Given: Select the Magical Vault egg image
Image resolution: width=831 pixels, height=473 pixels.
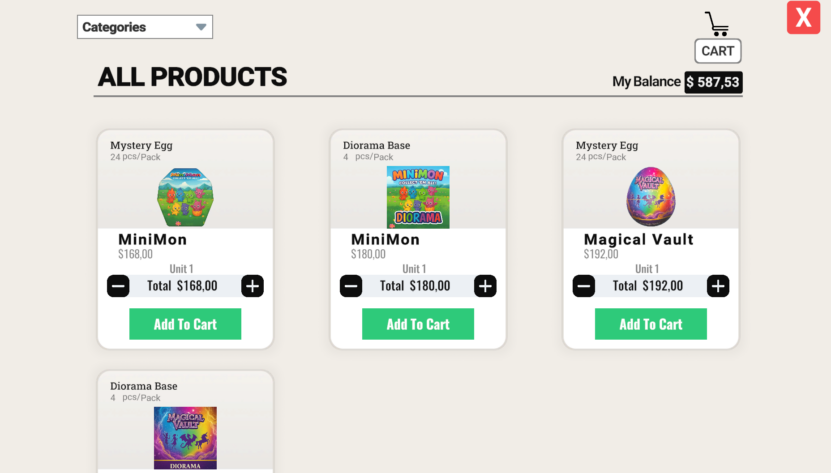Looking at the screenshot, I should pos(651,196).
